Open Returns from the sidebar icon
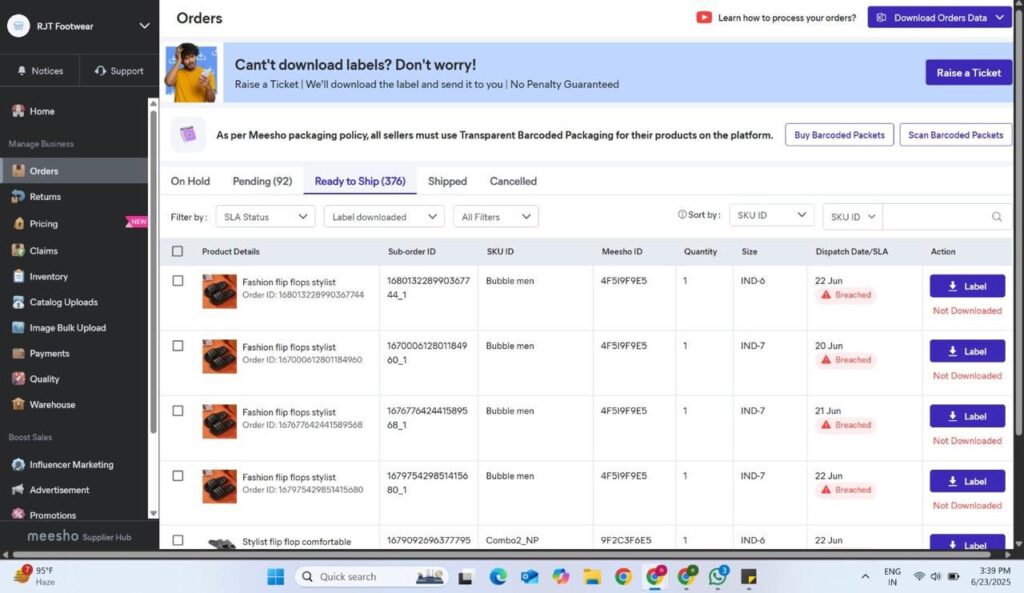The height and width of the screenshot is (593, 1024). point(18,196)
